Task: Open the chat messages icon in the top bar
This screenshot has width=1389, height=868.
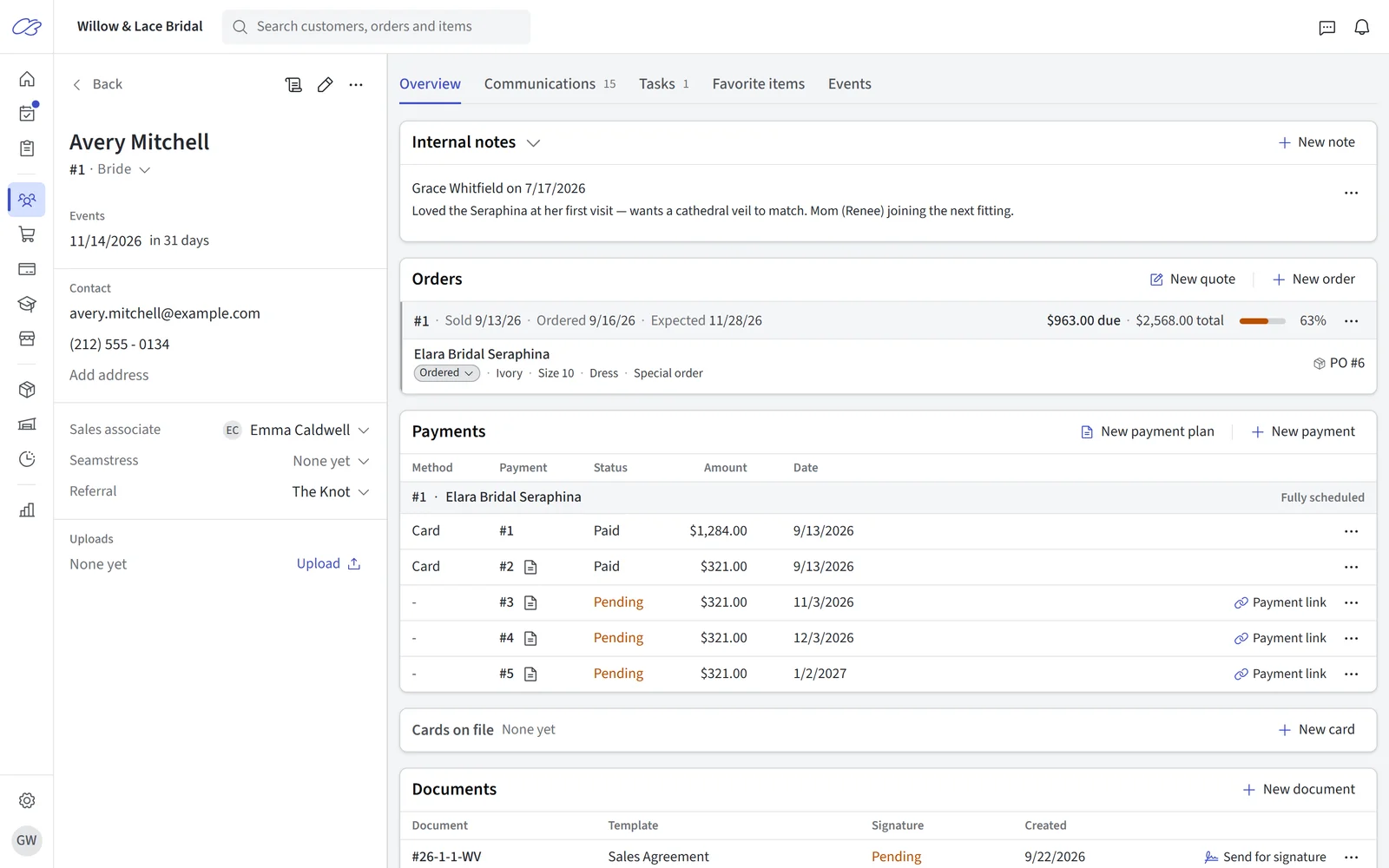Action: click(x=1327, y=27)
